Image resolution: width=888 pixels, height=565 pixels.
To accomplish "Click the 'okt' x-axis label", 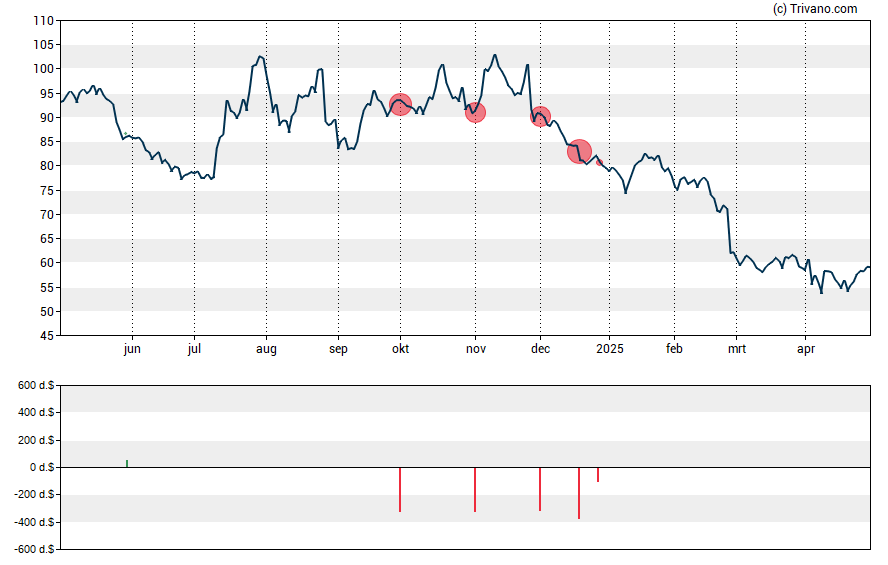I will 400,349.
